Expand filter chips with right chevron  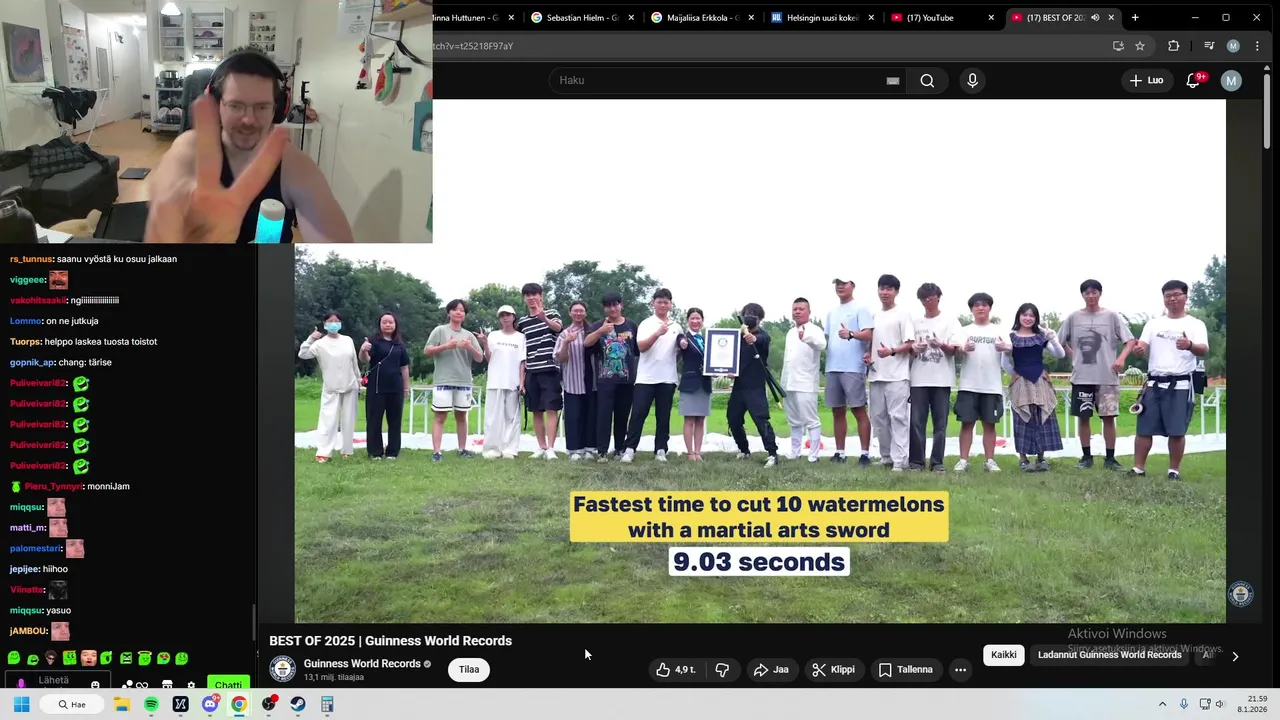pyautogui.click(x=1235, y=656)
